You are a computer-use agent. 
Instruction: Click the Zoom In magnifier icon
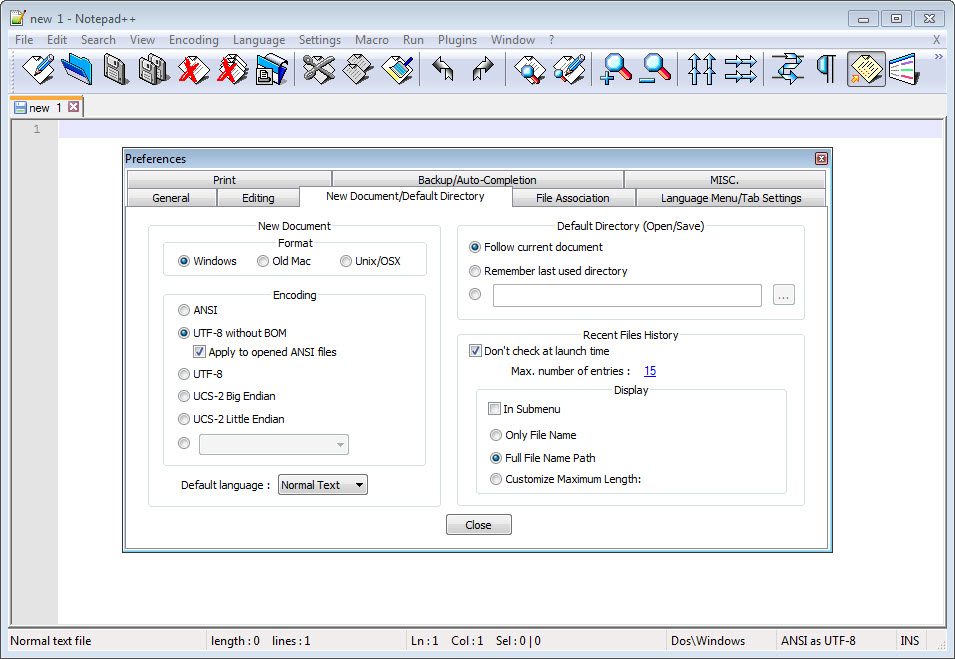pos(616,70)
